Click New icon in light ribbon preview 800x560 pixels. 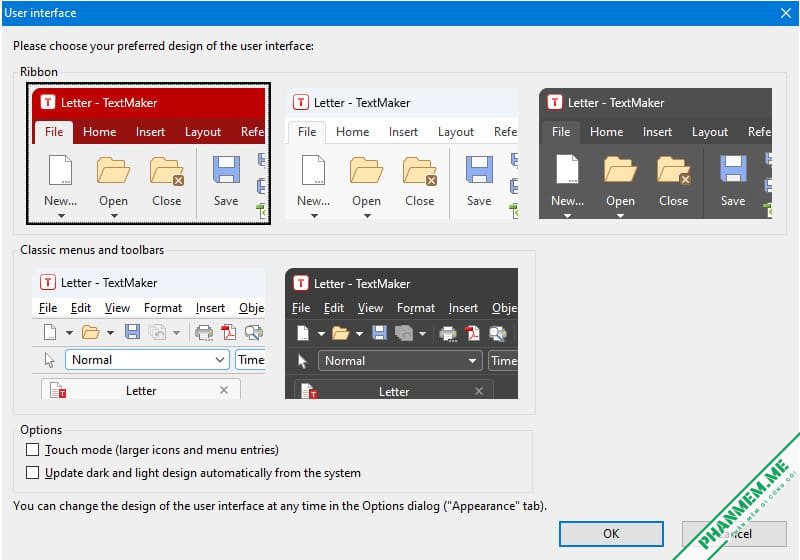click(313, 170)
